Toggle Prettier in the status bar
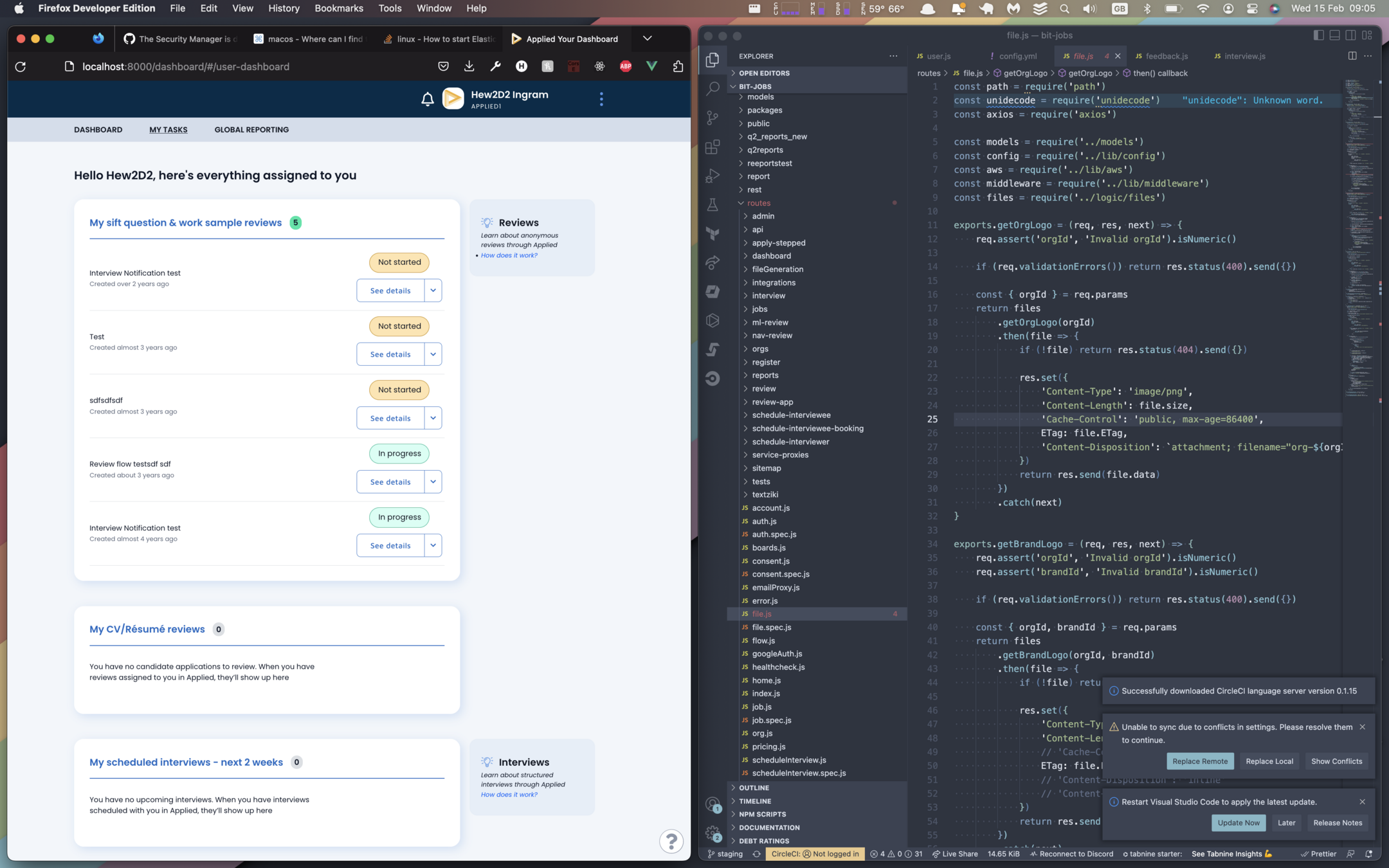The width and height of the screenshot is (1389, 868). [x=1318, y=854]
